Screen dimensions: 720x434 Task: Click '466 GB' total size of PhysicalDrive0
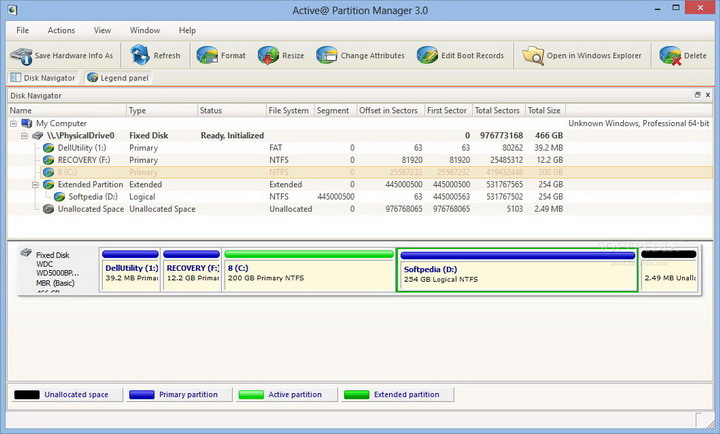coord(549,136)
